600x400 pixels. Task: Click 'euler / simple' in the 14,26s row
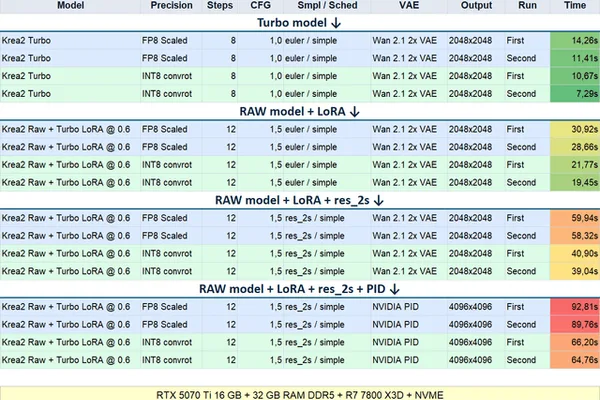[311, 41]
